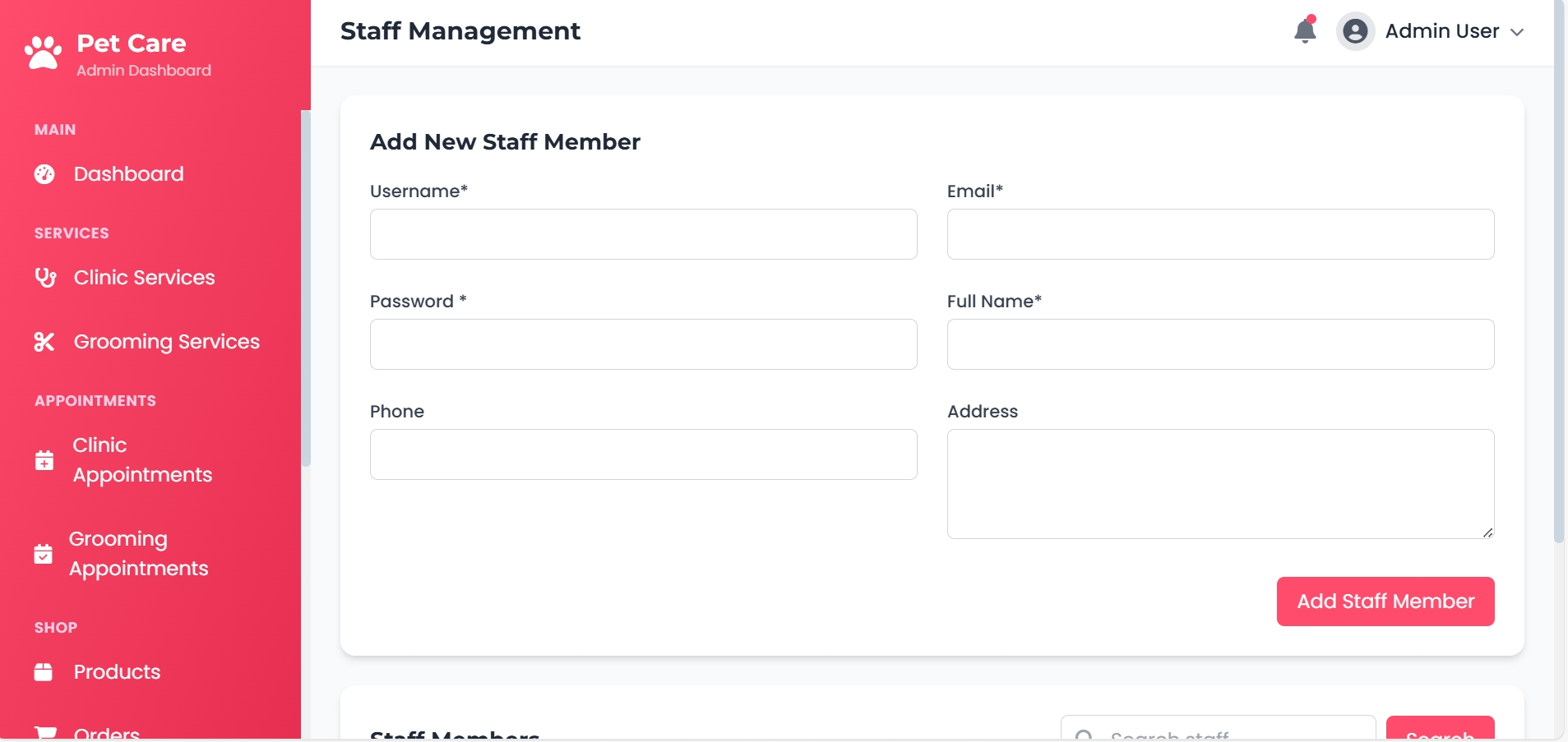Click the Full Name text box
1568x742 pixels.
click(1220, 344)
